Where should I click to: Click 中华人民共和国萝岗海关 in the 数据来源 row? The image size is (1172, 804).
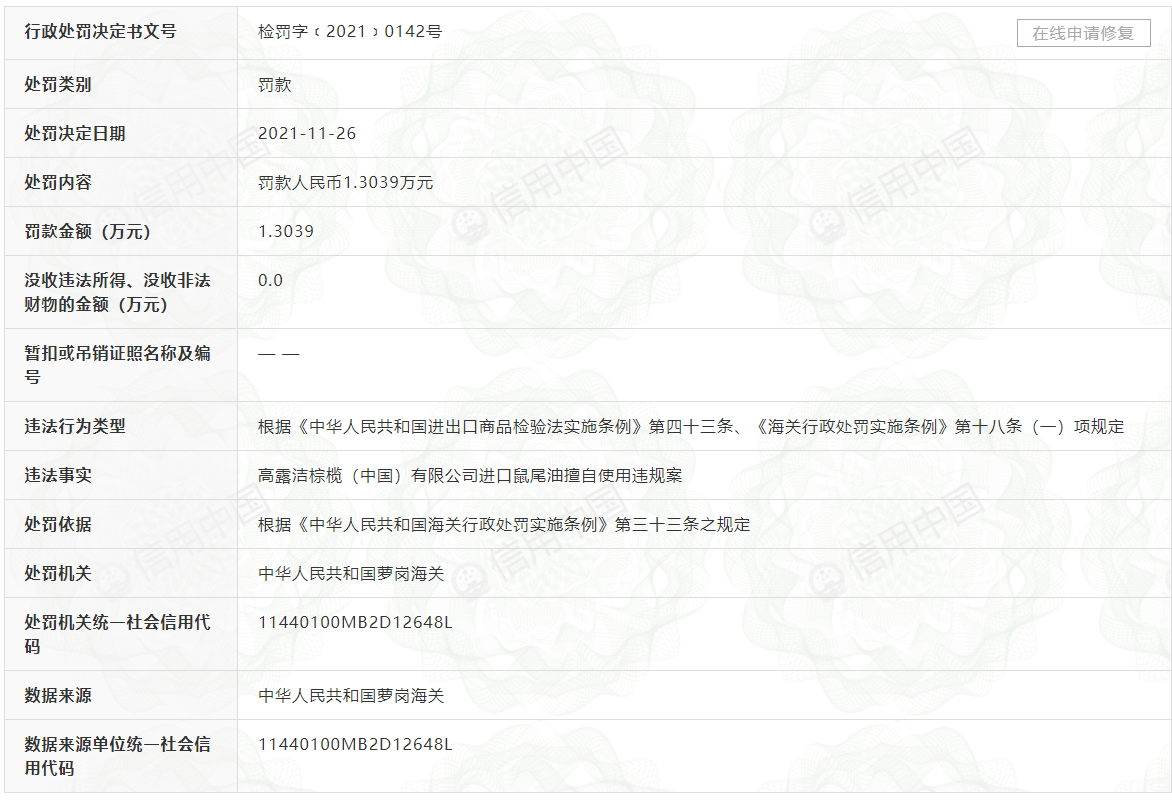coord(351,696)
